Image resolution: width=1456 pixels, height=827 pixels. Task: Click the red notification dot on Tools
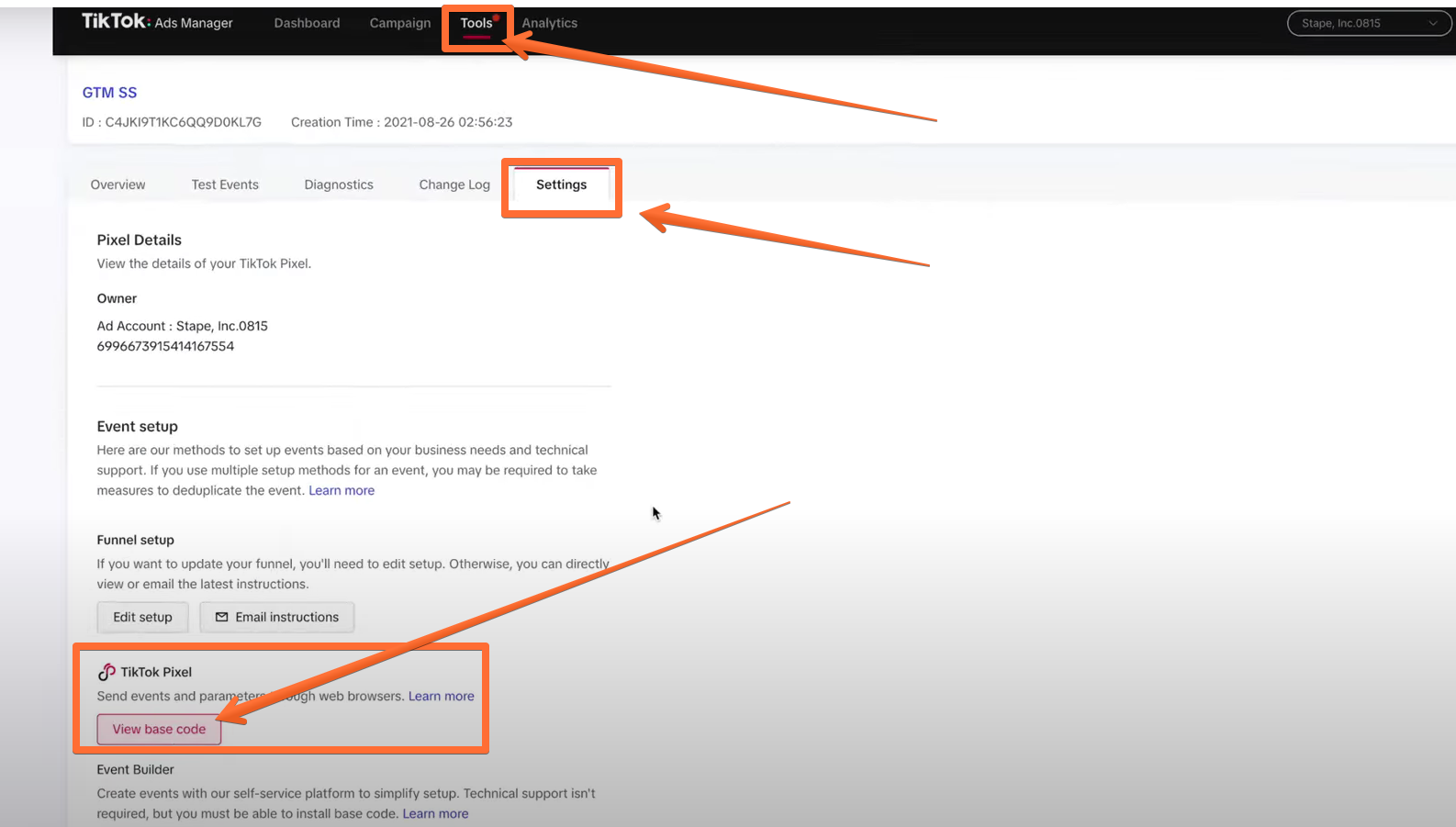[x=496, y=17]
